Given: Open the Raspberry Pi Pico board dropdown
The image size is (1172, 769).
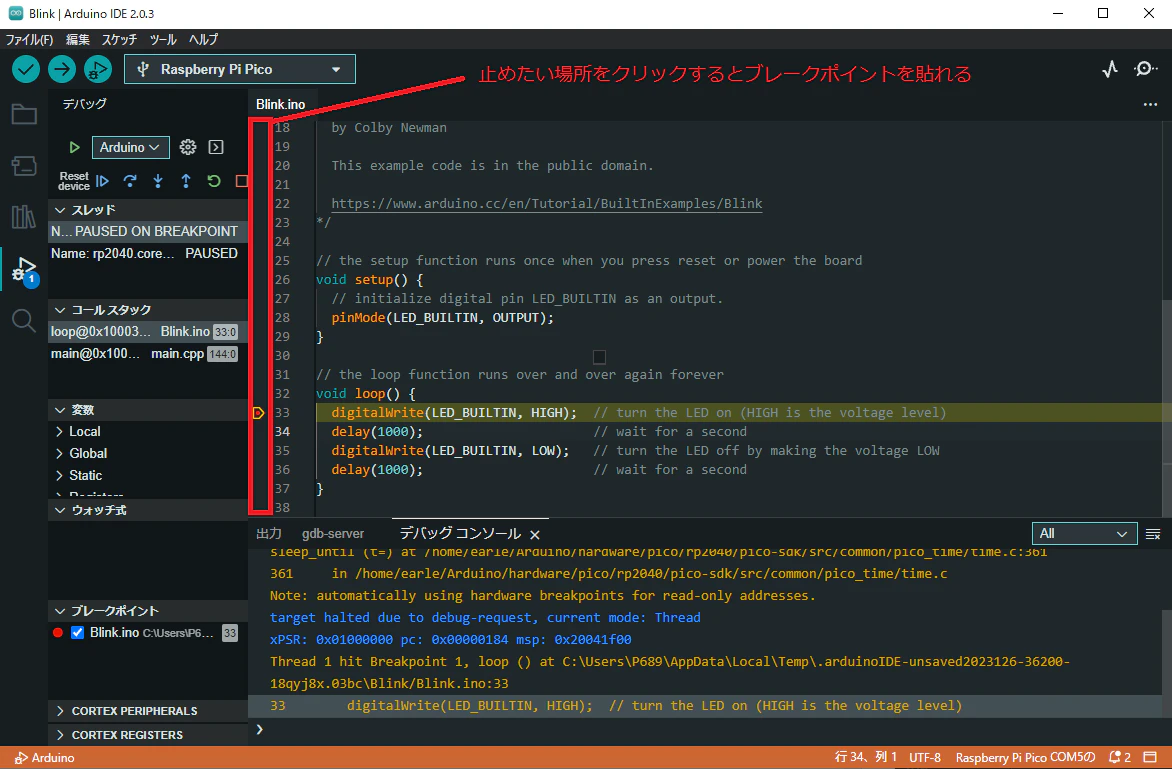Looking at the screenshot, I should pos(240,69).
